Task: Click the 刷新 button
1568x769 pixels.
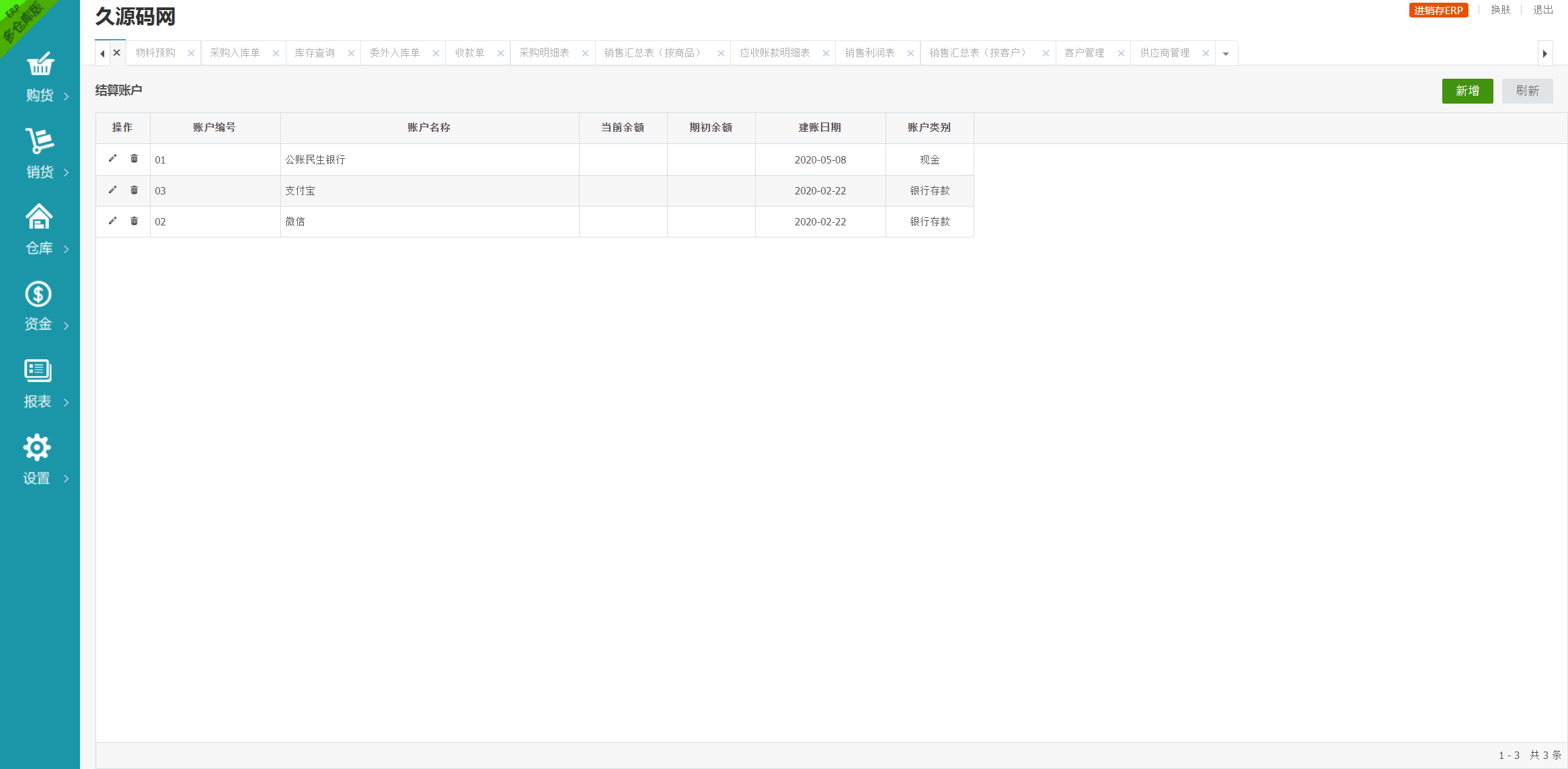Action: coord(1527,91)
